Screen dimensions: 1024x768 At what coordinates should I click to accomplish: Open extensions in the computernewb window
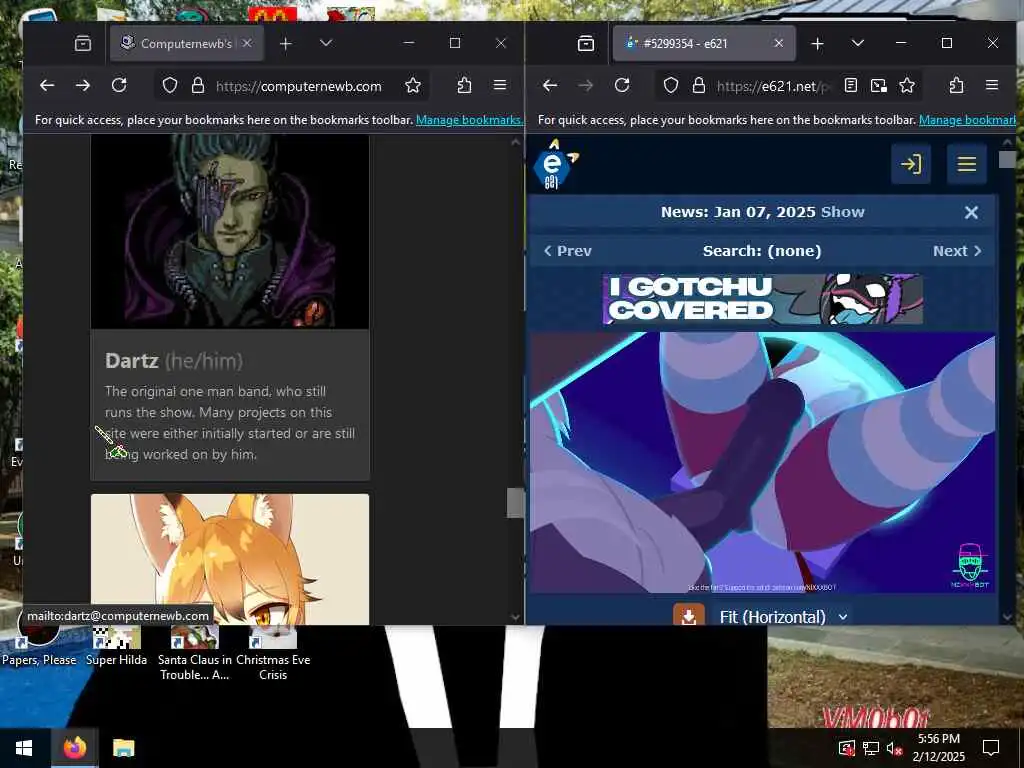click(464, 86)
